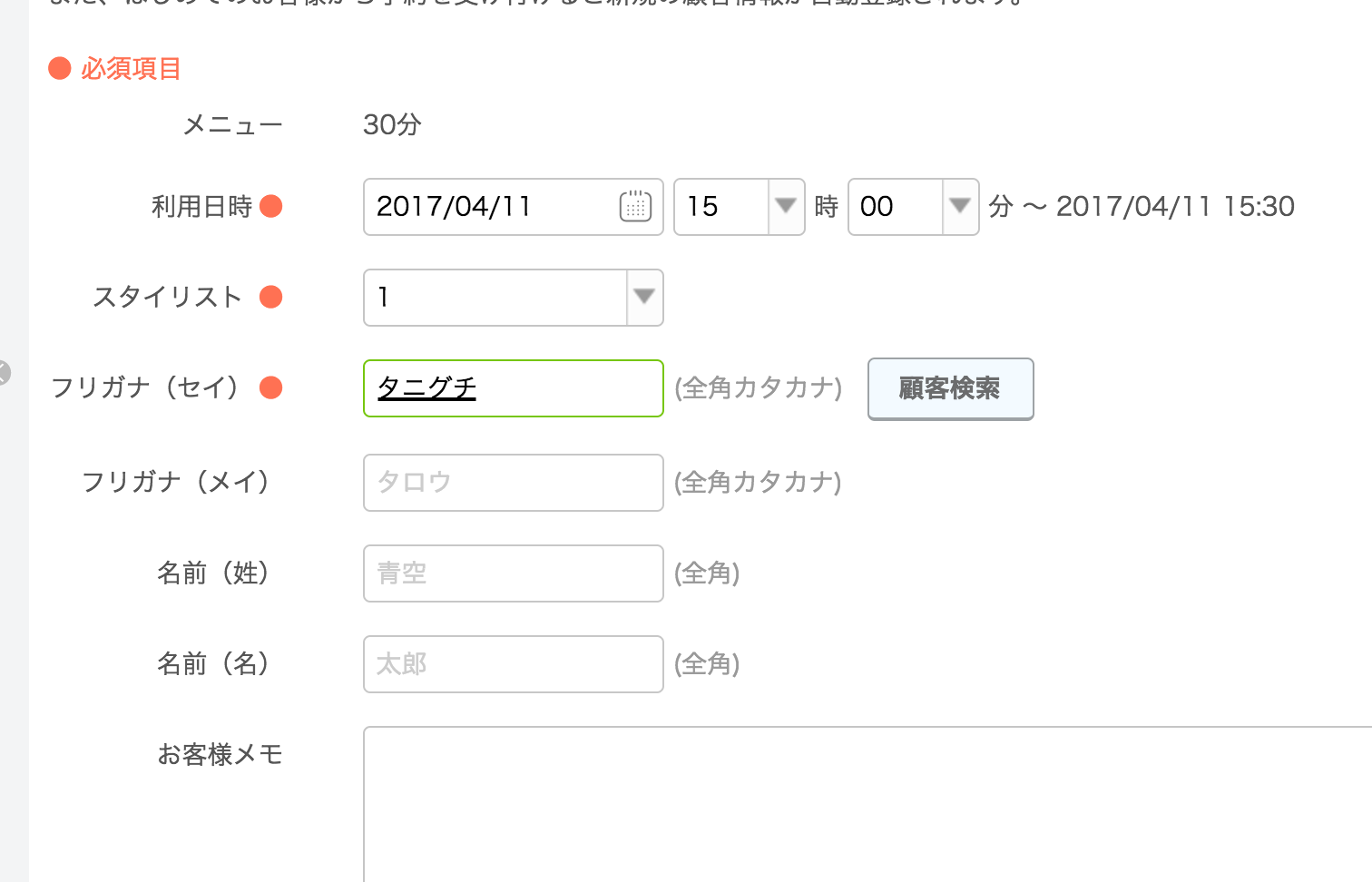The width and height of the screenshot is (1372, 882).
Task: Click the フリガナ（メイ） label
Action: pos(175,482)
